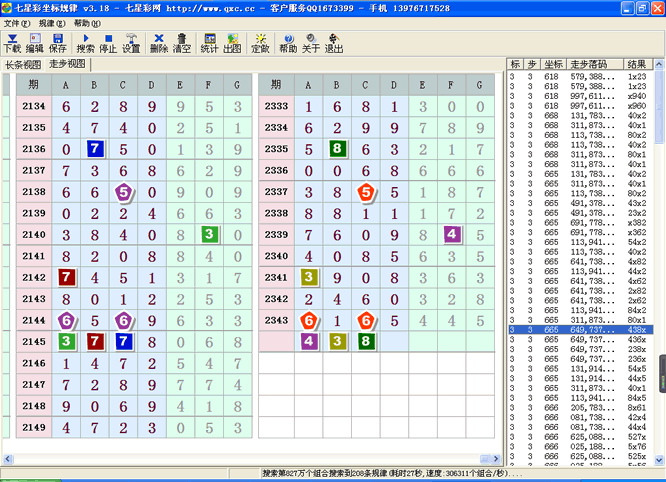Select result row with 结果 x382
This screenshot has height=482, width=666.
581,223
